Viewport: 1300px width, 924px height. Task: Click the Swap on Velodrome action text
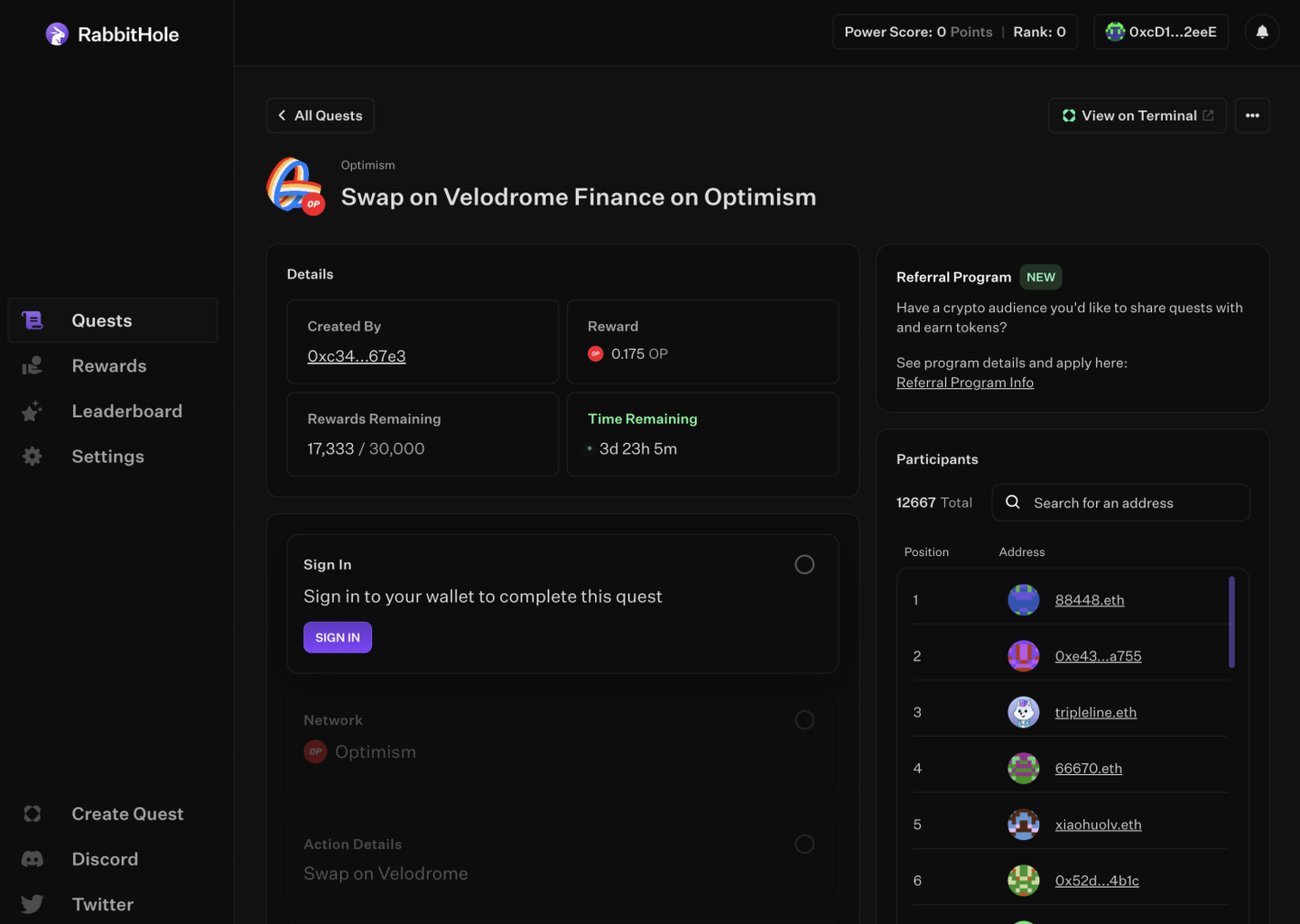click(385, 873)
